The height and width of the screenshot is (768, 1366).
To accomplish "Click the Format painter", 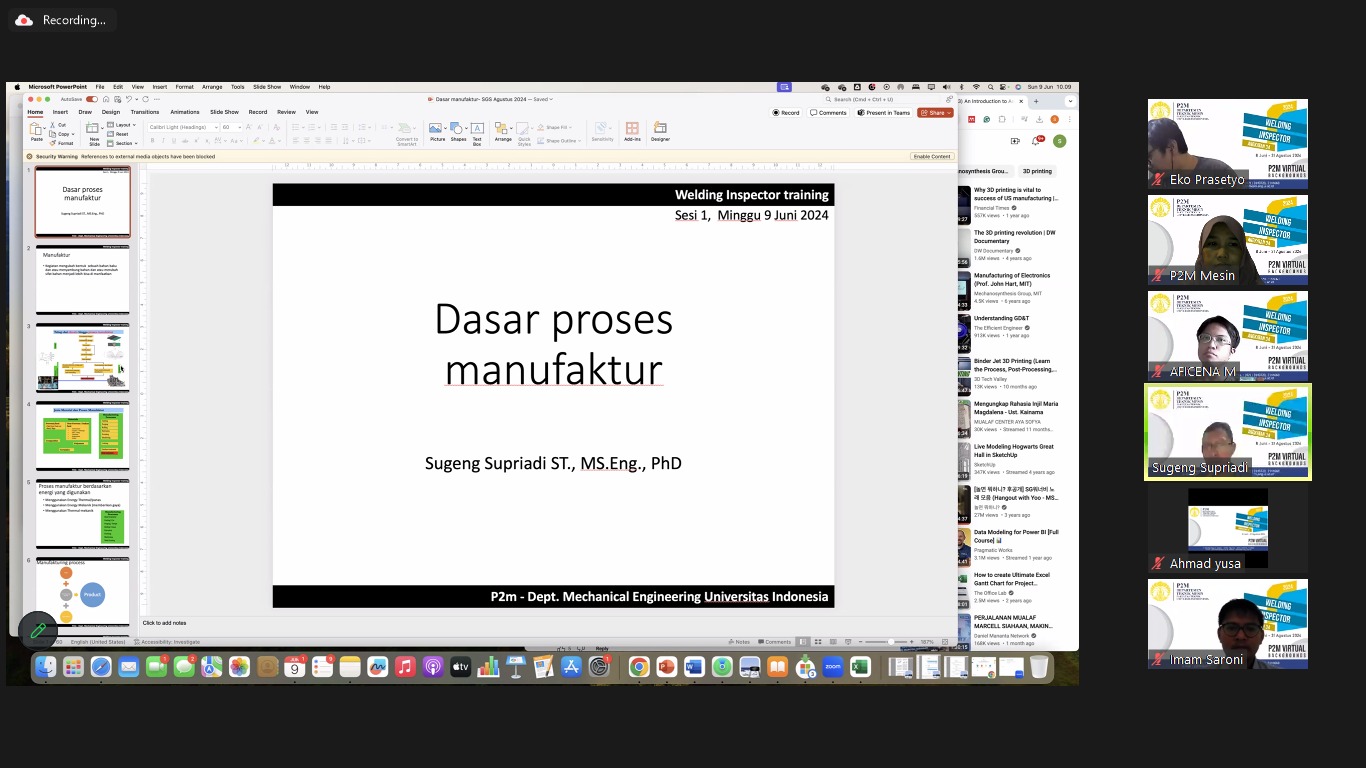I will [x=62, y=143].
